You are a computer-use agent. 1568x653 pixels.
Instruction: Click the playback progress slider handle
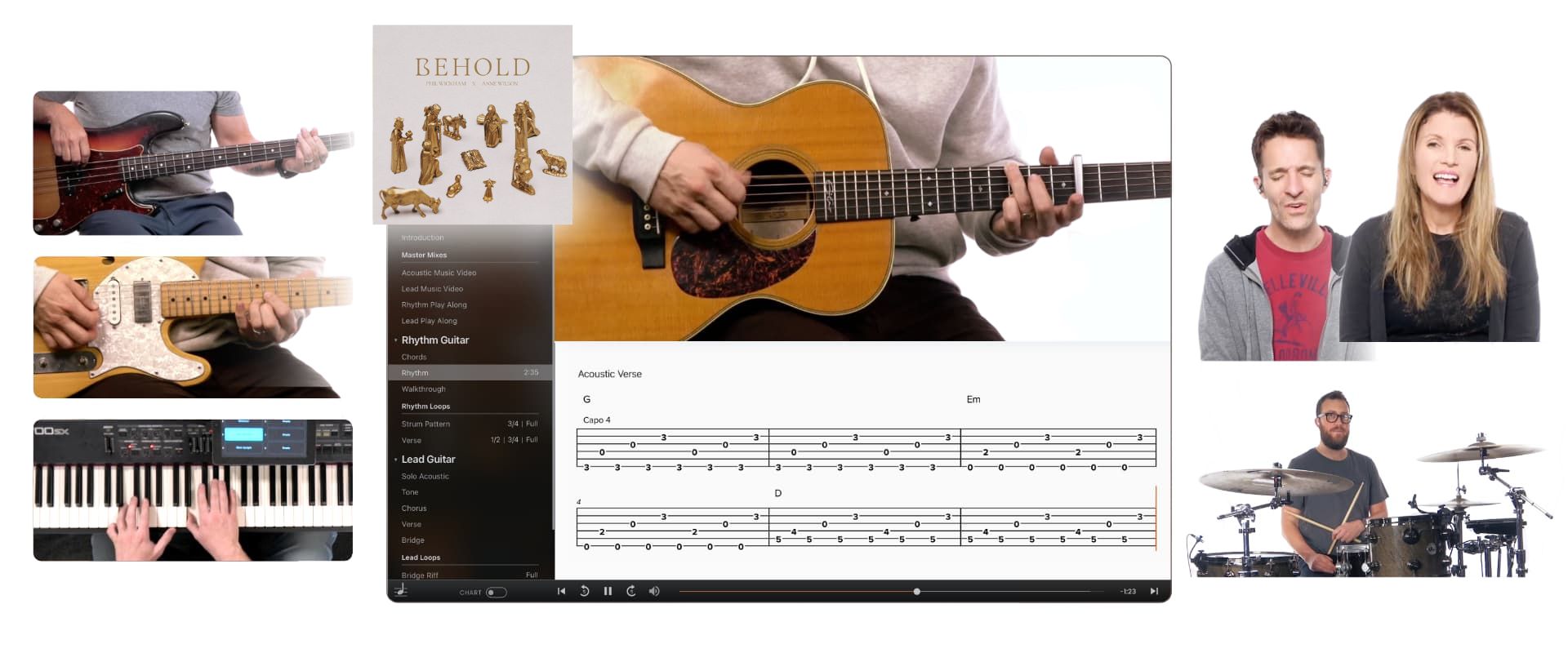pyautogui.click(x=917, y=591)
